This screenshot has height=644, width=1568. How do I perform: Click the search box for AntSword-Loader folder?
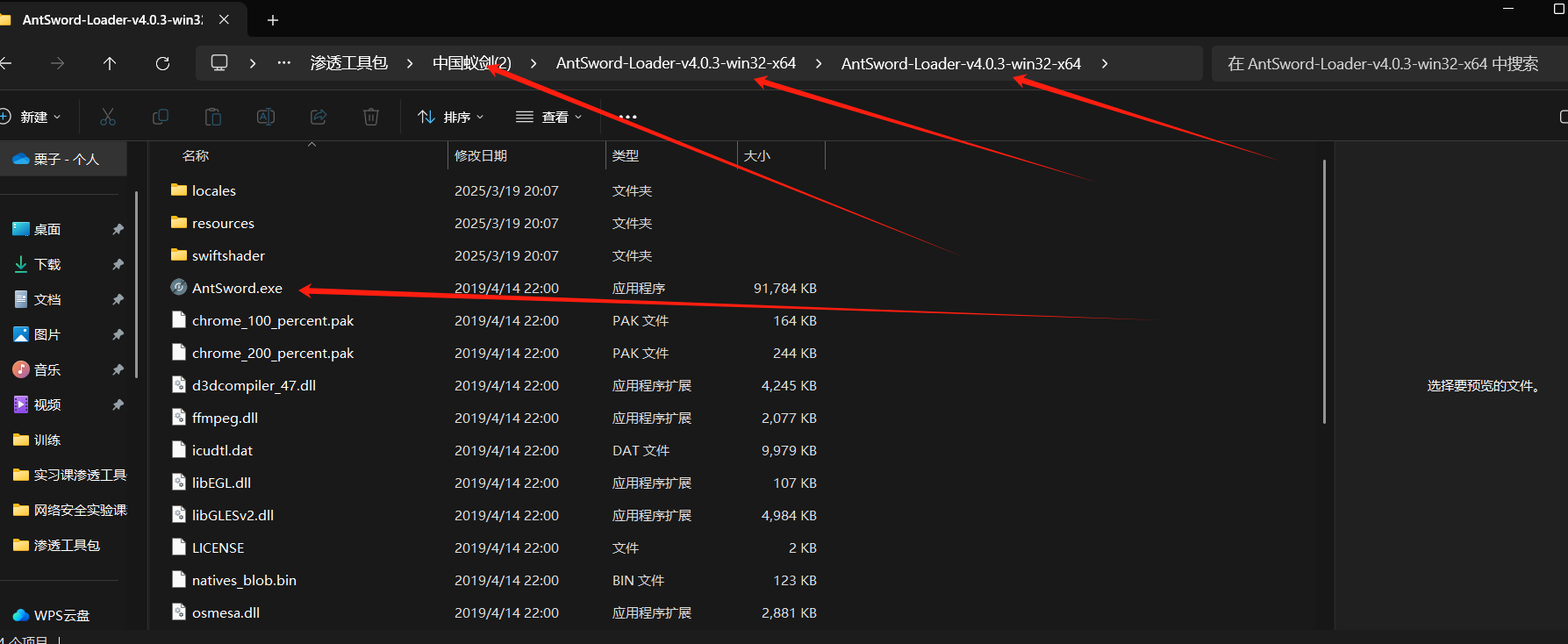[1389, 63]
